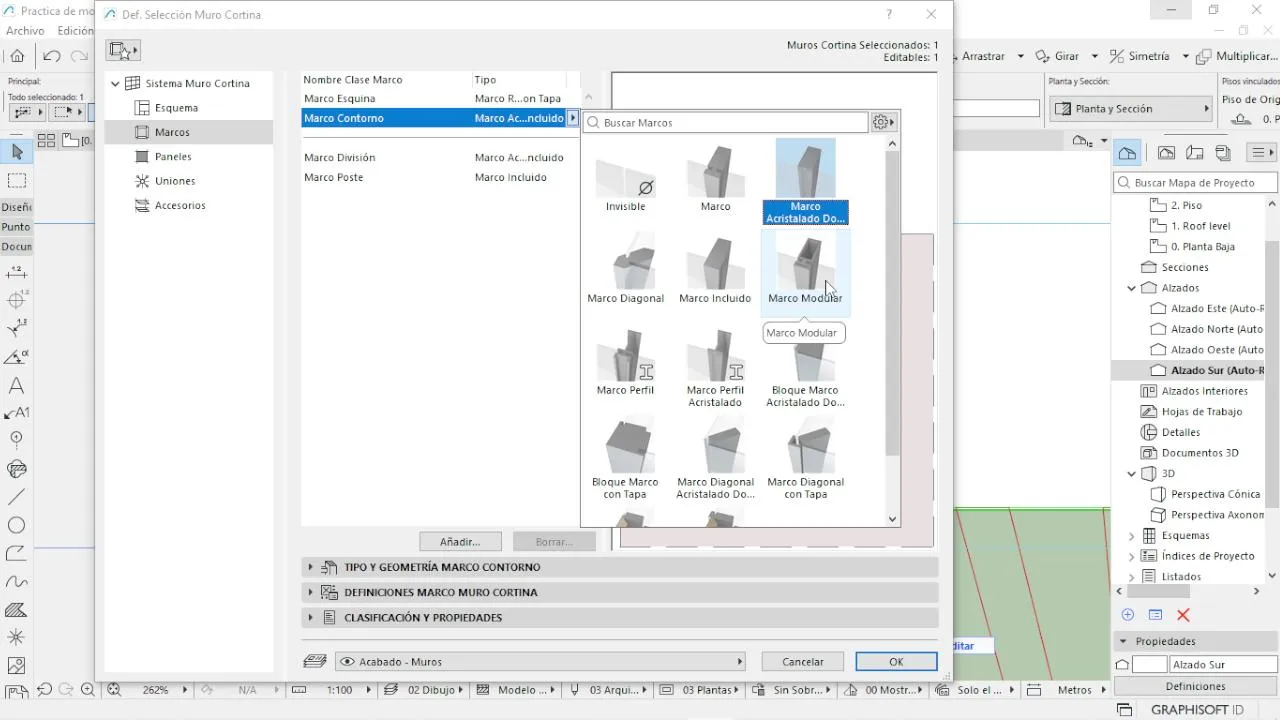The height and width of the screenshot is (720, 1280).
Task: Open Paneles settings page
Action: click(x=173, y=157)
